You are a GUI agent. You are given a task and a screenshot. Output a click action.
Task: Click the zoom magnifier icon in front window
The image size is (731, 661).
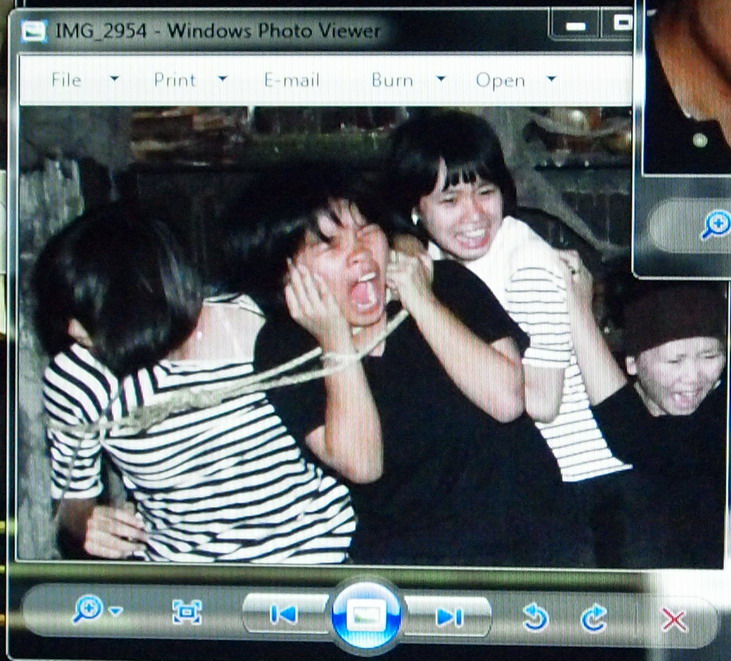[88, 608]
